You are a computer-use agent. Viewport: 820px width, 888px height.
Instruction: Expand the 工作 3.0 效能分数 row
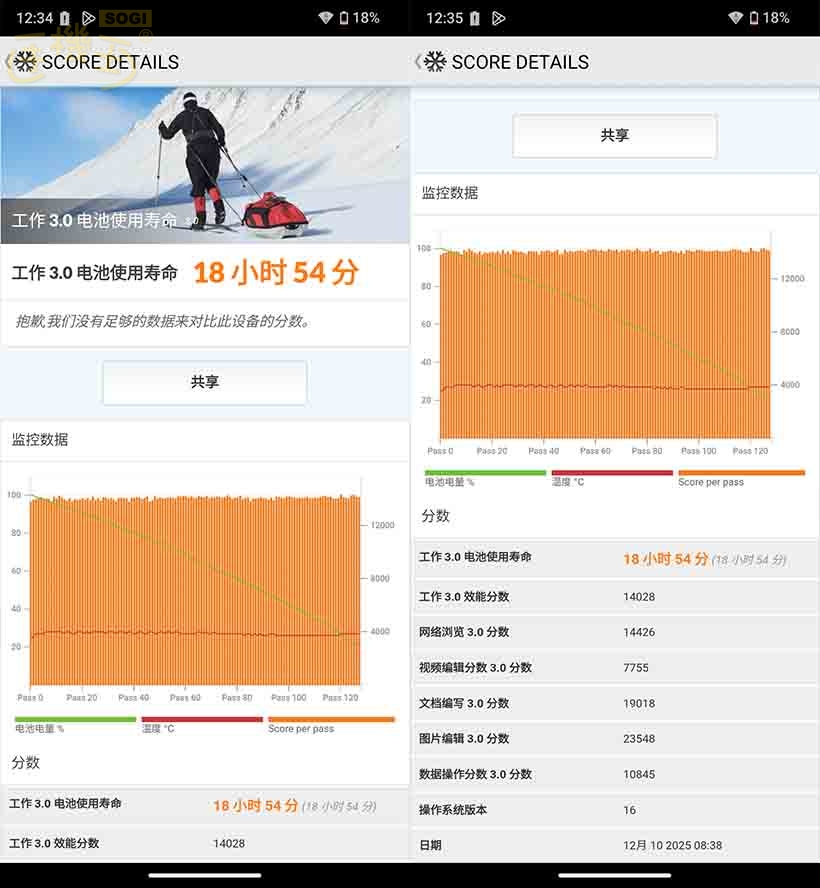(205, 843)
